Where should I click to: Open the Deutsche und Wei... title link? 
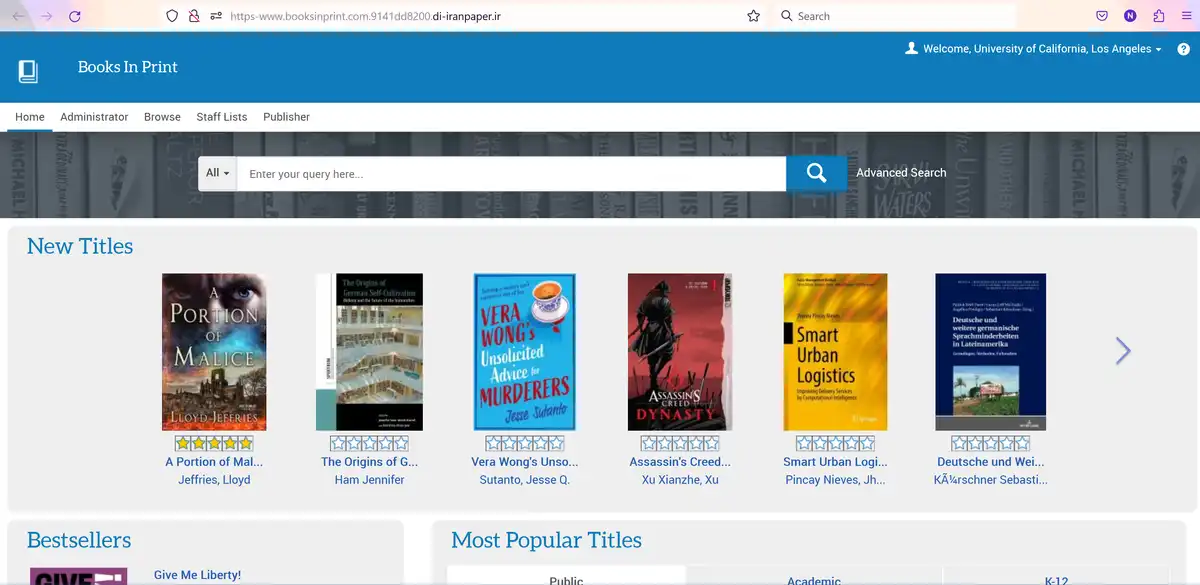click(990, 462)
